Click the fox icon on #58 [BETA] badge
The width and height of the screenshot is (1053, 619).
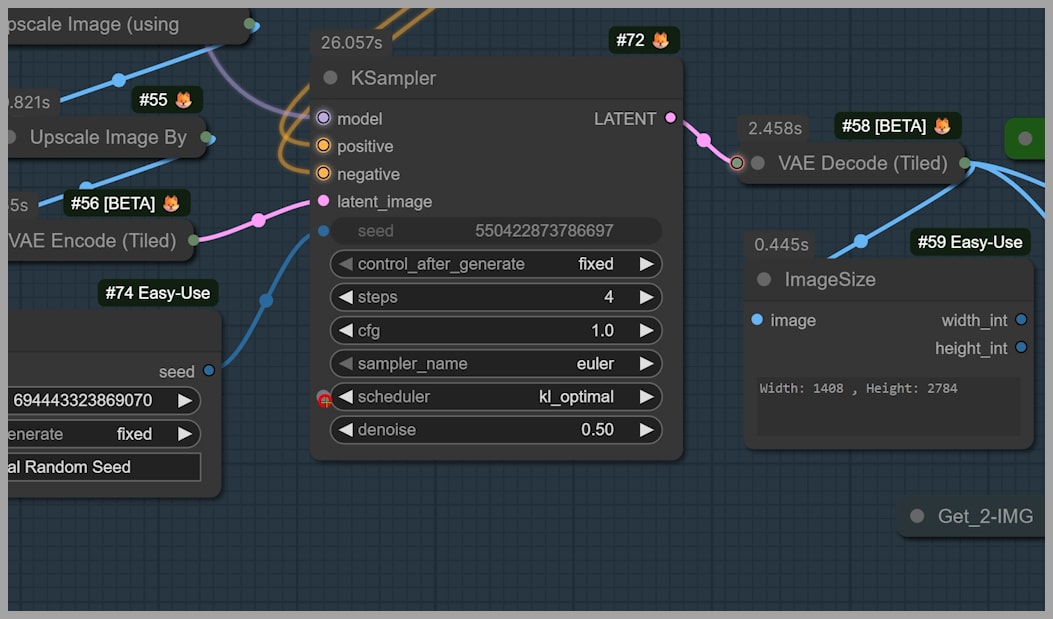click(942, 126)
